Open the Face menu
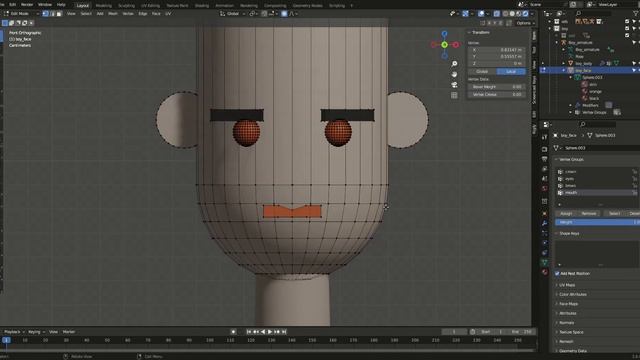 tap(156, 13)
